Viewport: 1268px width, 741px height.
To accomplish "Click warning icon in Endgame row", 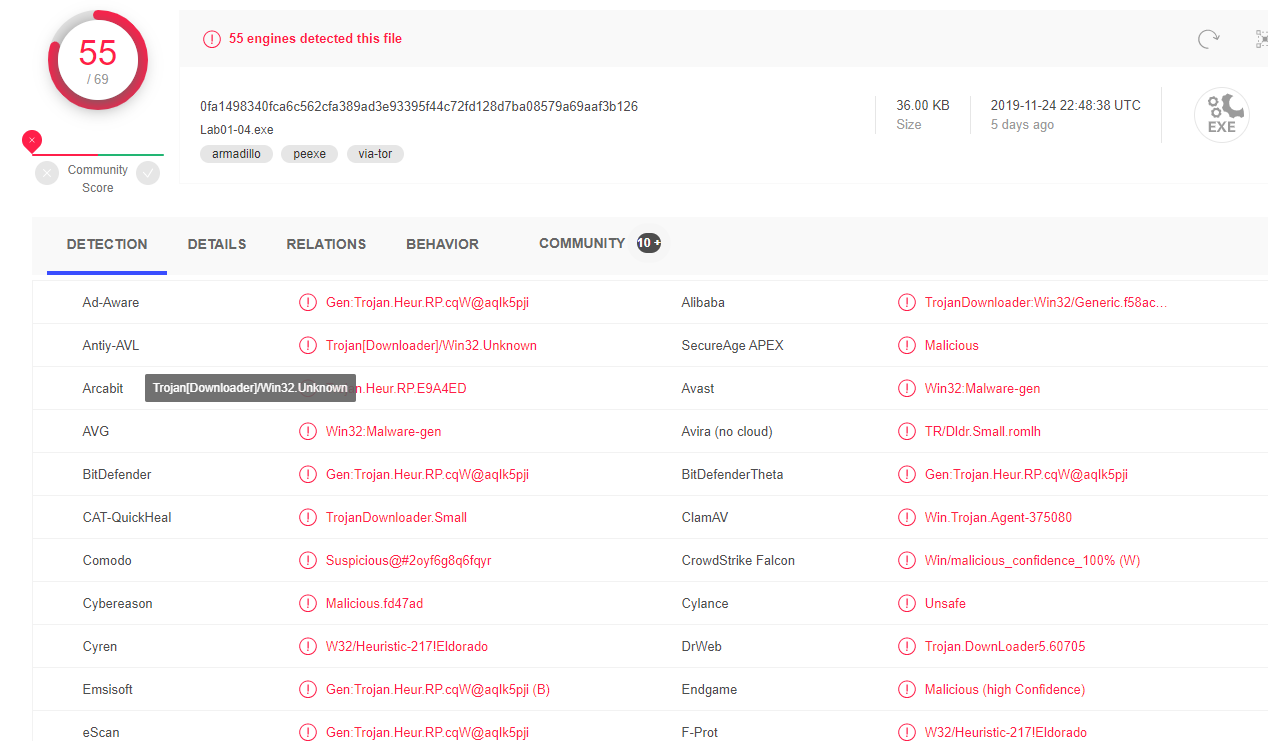I will tap(907, 689).
